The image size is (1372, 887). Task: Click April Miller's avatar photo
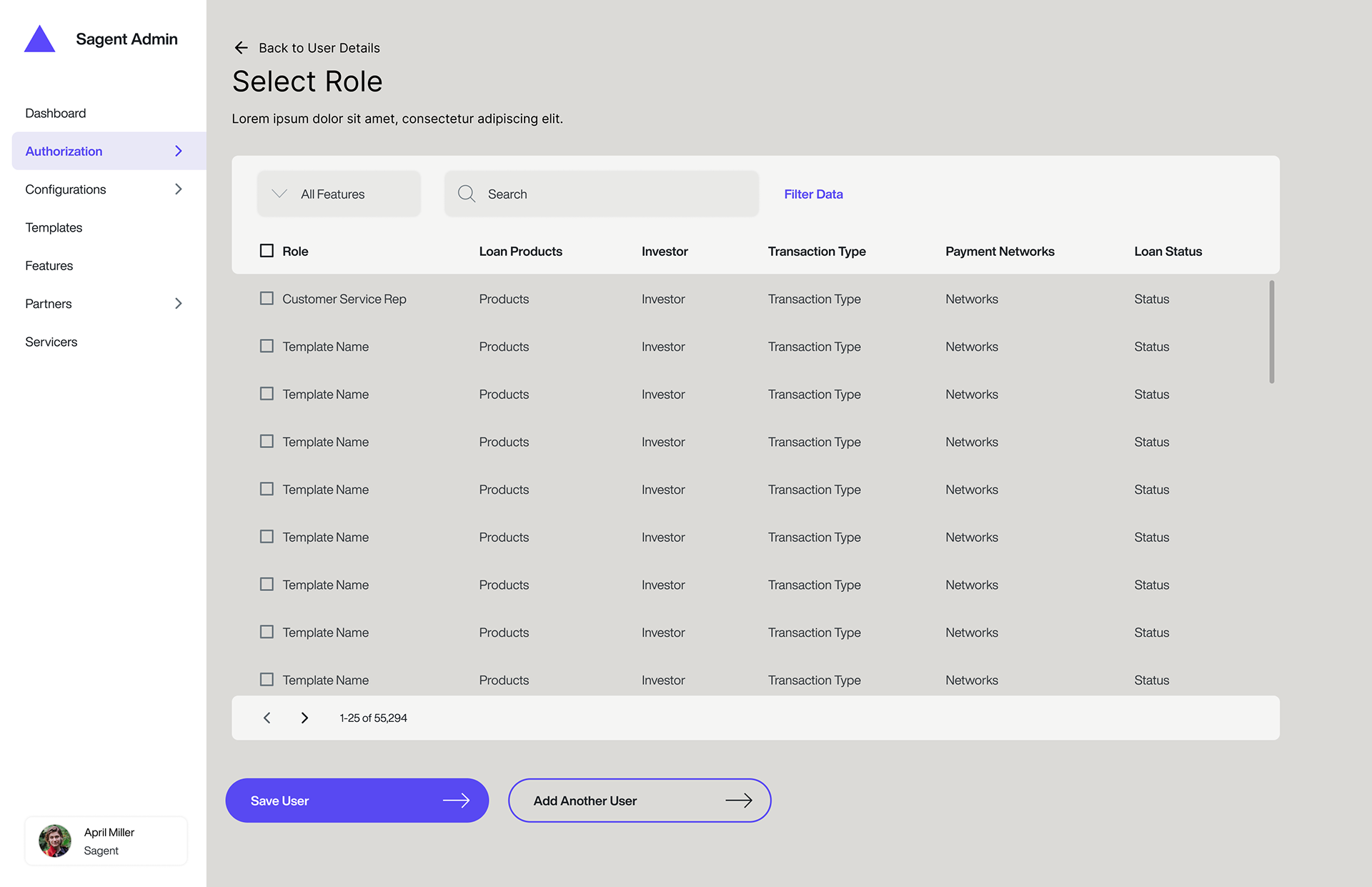(55, 841)
